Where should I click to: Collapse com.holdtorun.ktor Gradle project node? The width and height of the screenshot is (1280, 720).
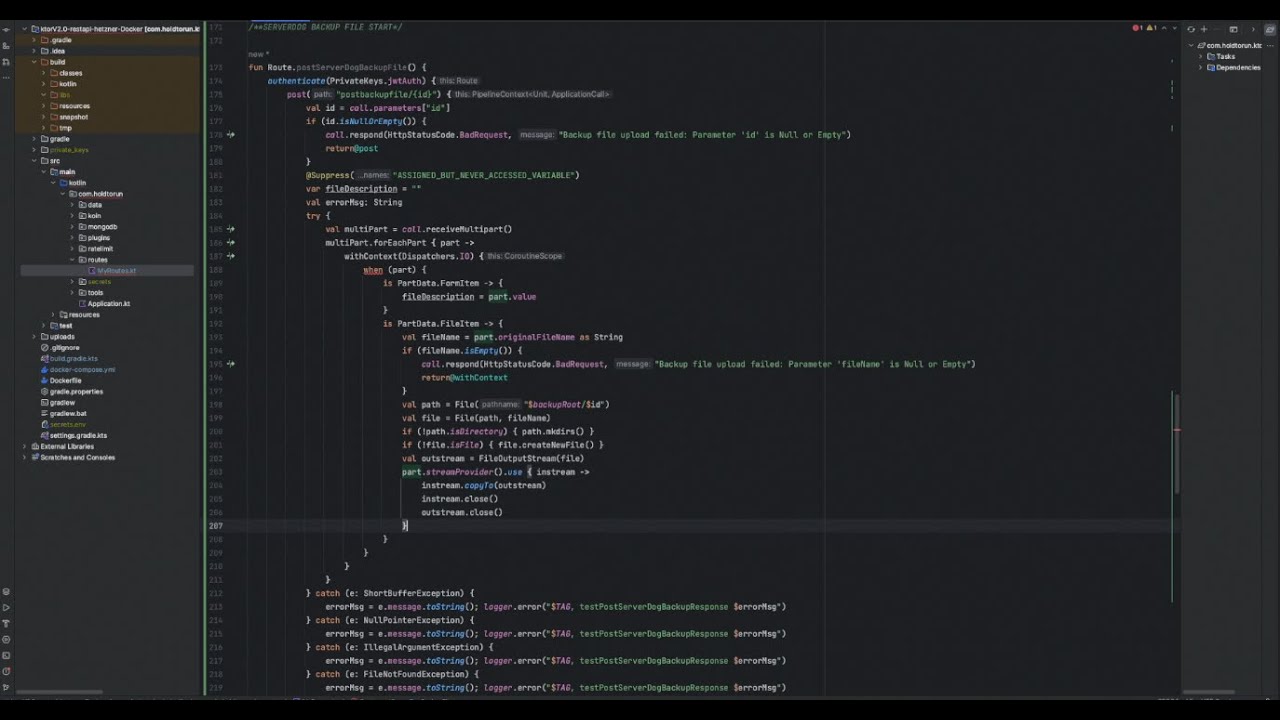click(x=1191, y=45)
